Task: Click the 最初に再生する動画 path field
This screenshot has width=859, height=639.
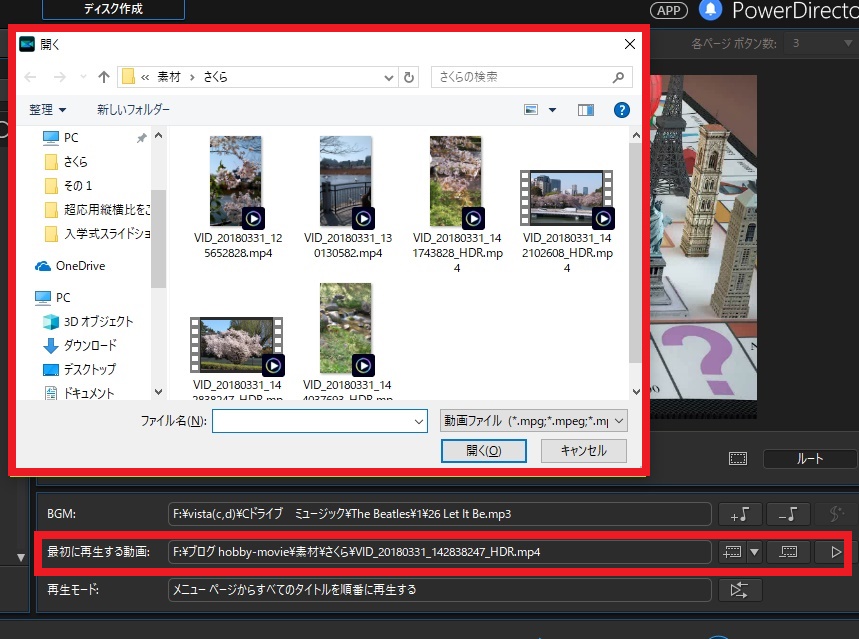Action: coord(439,552)
